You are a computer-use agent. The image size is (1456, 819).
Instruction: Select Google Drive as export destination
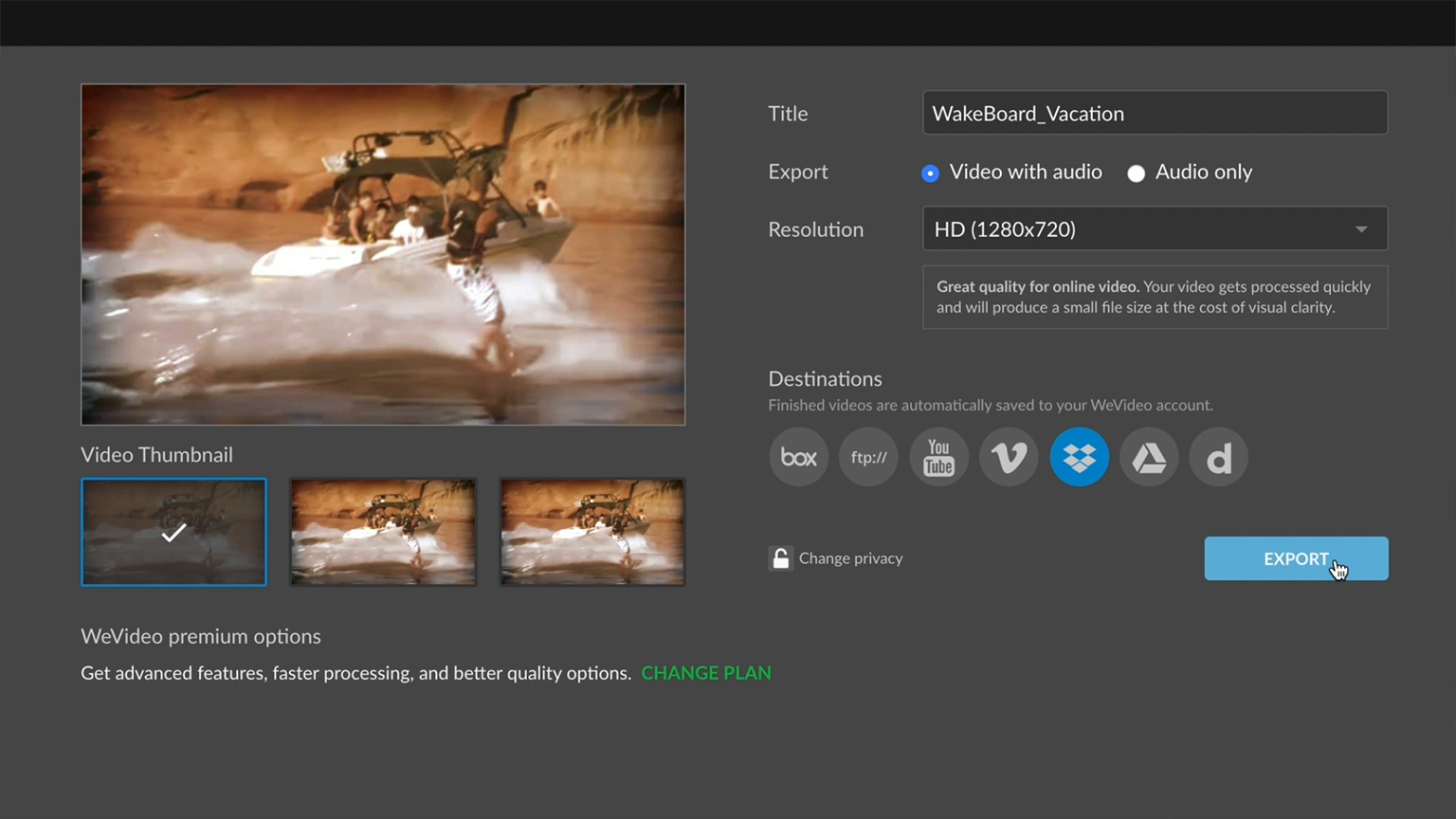coord(1149,457)
